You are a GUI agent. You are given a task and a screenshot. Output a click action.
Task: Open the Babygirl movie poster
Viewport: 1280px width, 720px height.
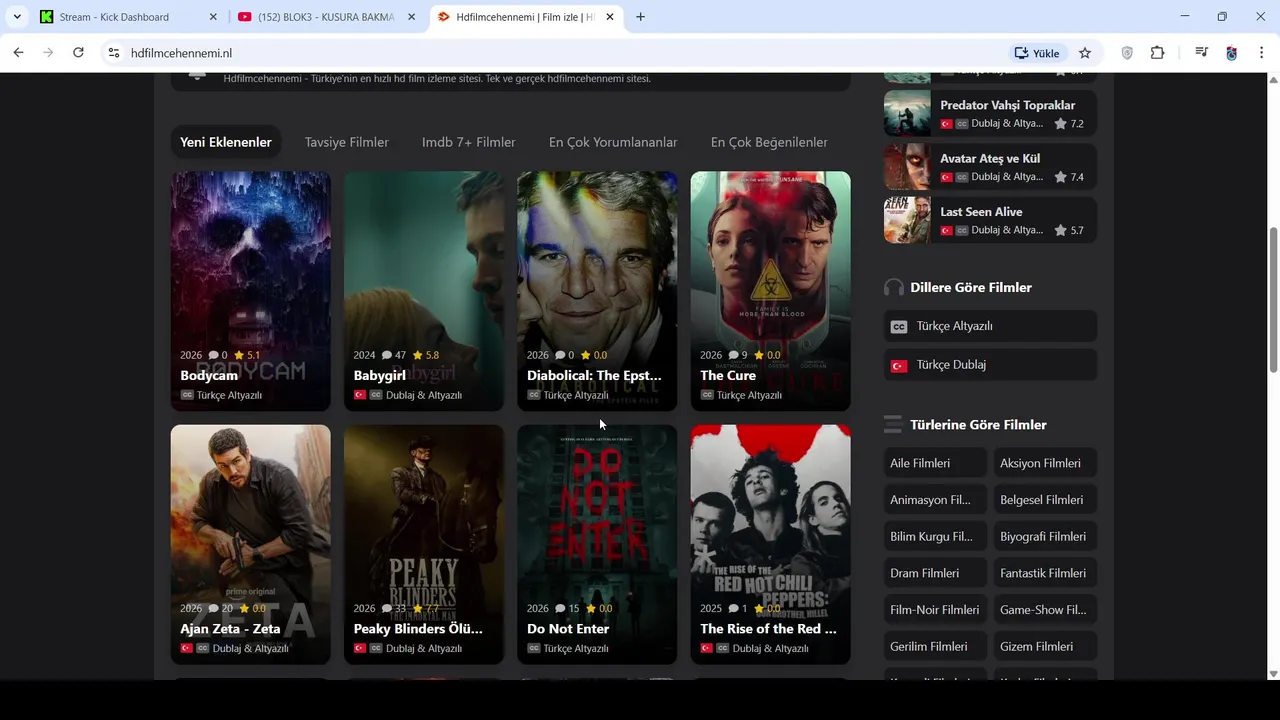[x=424, y=291]
